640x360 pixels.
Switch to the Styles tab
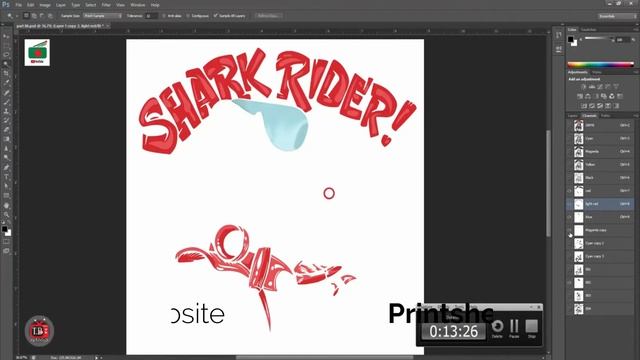597,72
